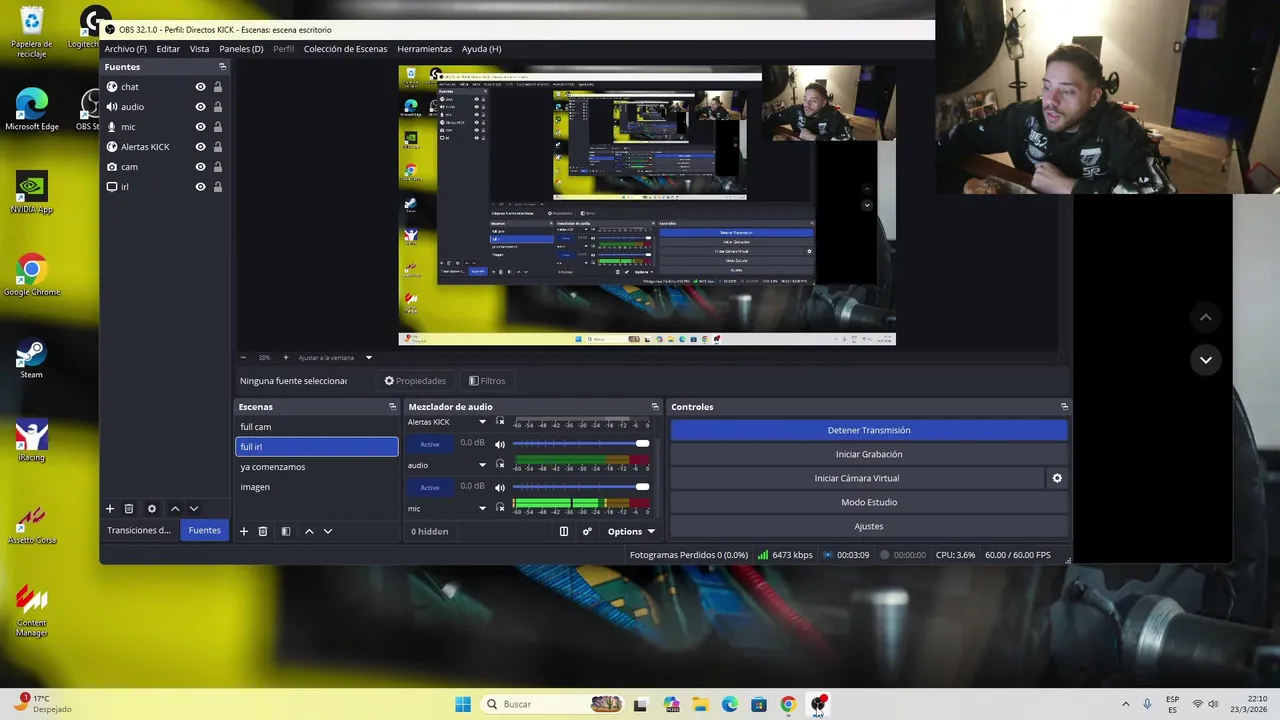
Task: Zoom out preview with minus icon
Action: point(243,357)
